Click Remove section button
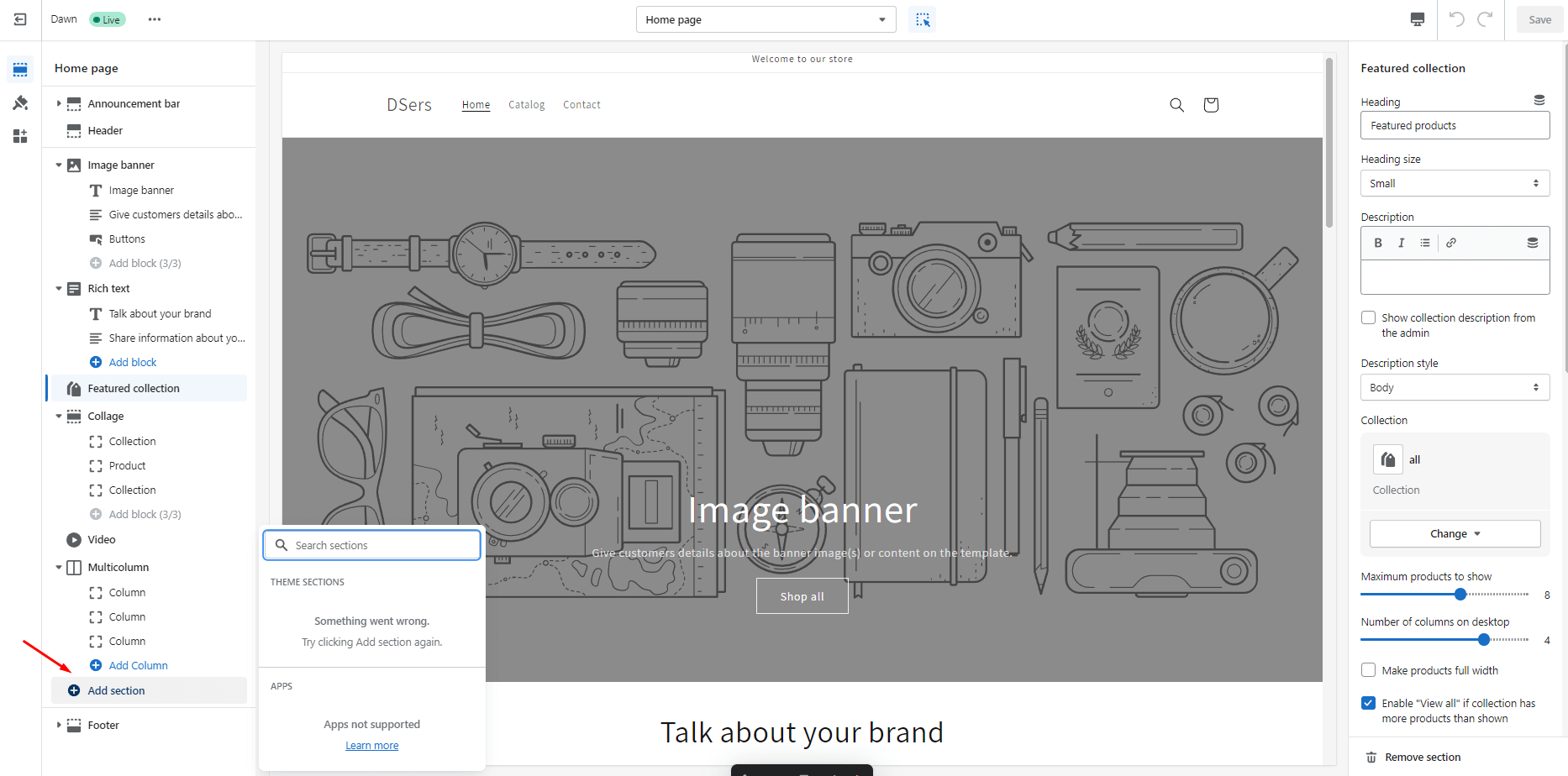 tap(1413, 758)
